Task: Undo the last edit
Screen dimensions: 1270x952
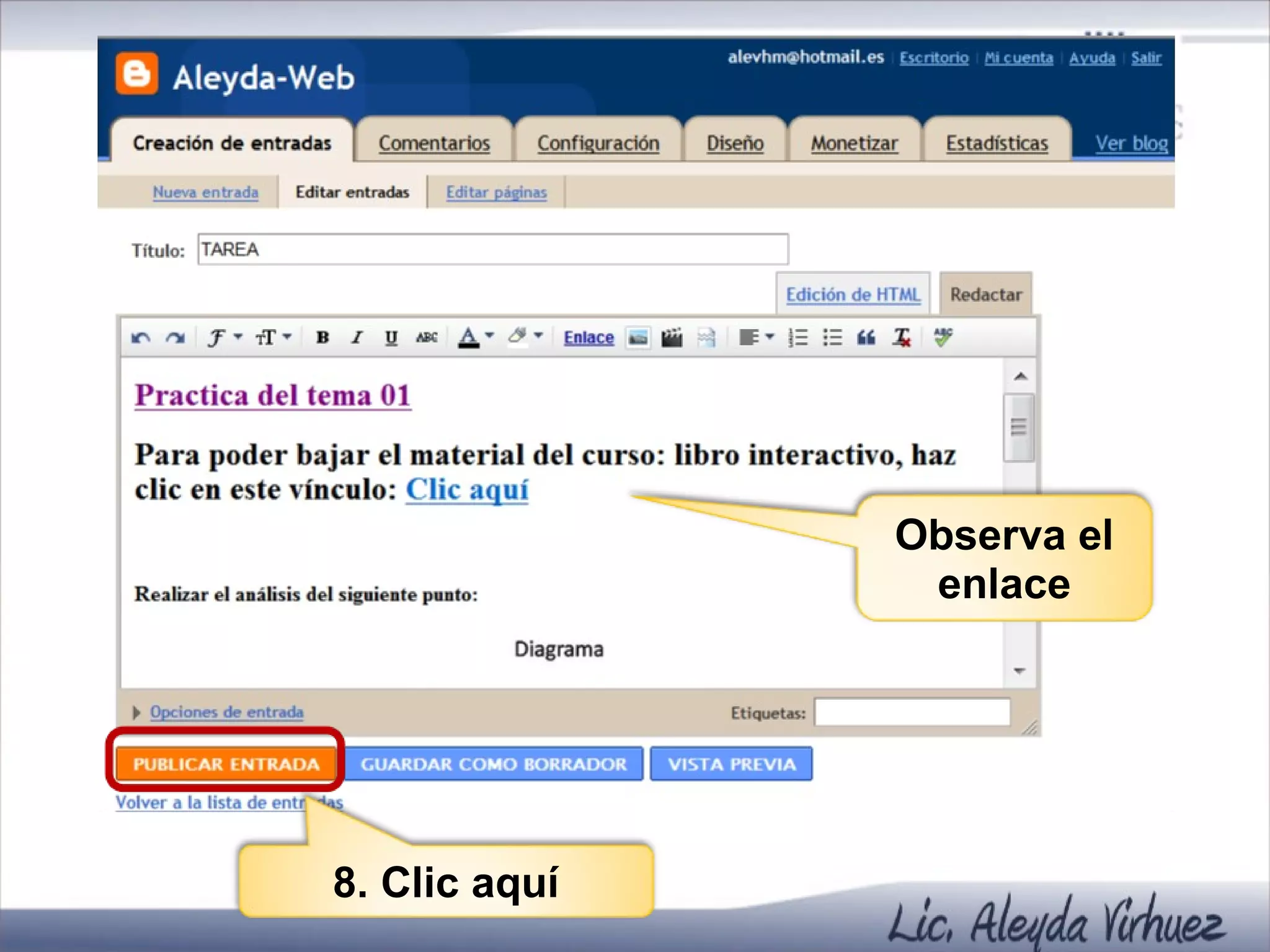Action: 141,338
